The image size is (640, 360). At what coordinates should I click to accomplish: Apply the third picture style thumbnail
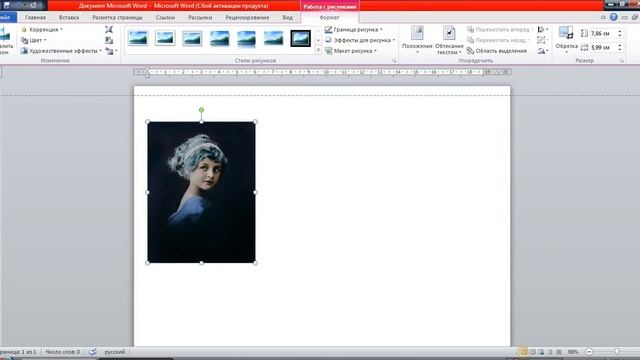tap(192, 38)
